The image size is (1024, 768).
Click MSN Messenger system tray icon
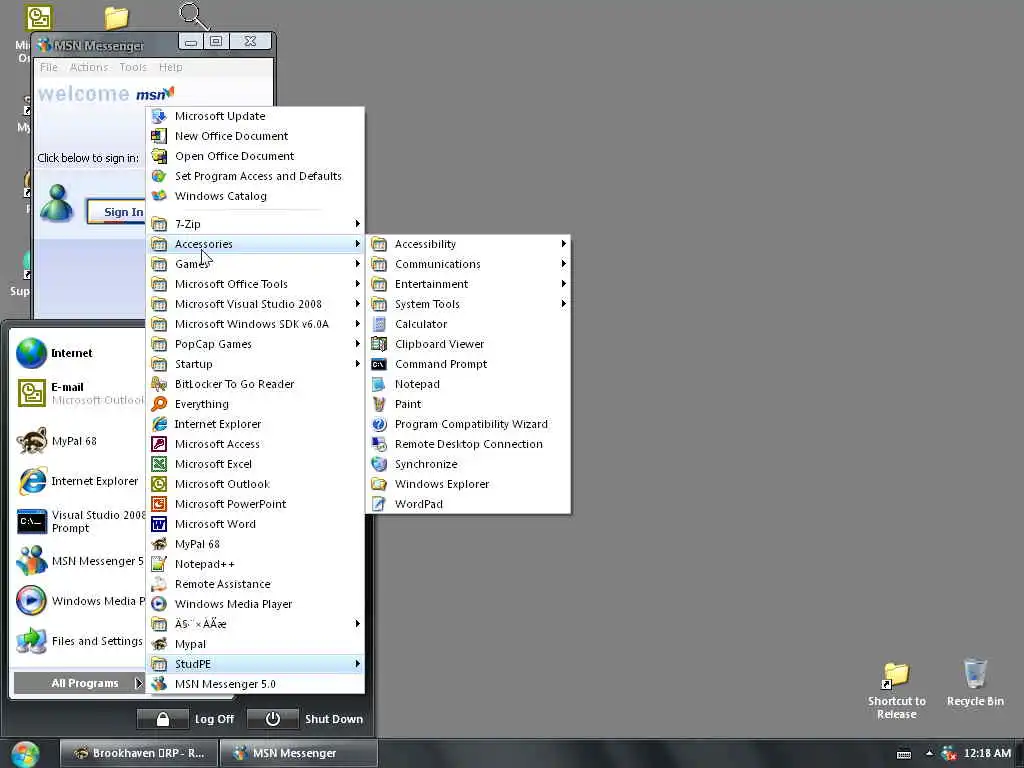948,754
